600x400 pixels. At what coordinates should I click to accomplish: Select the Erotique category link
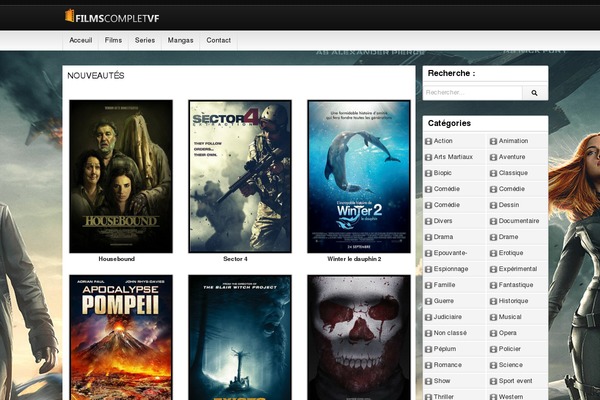point(511,253)
